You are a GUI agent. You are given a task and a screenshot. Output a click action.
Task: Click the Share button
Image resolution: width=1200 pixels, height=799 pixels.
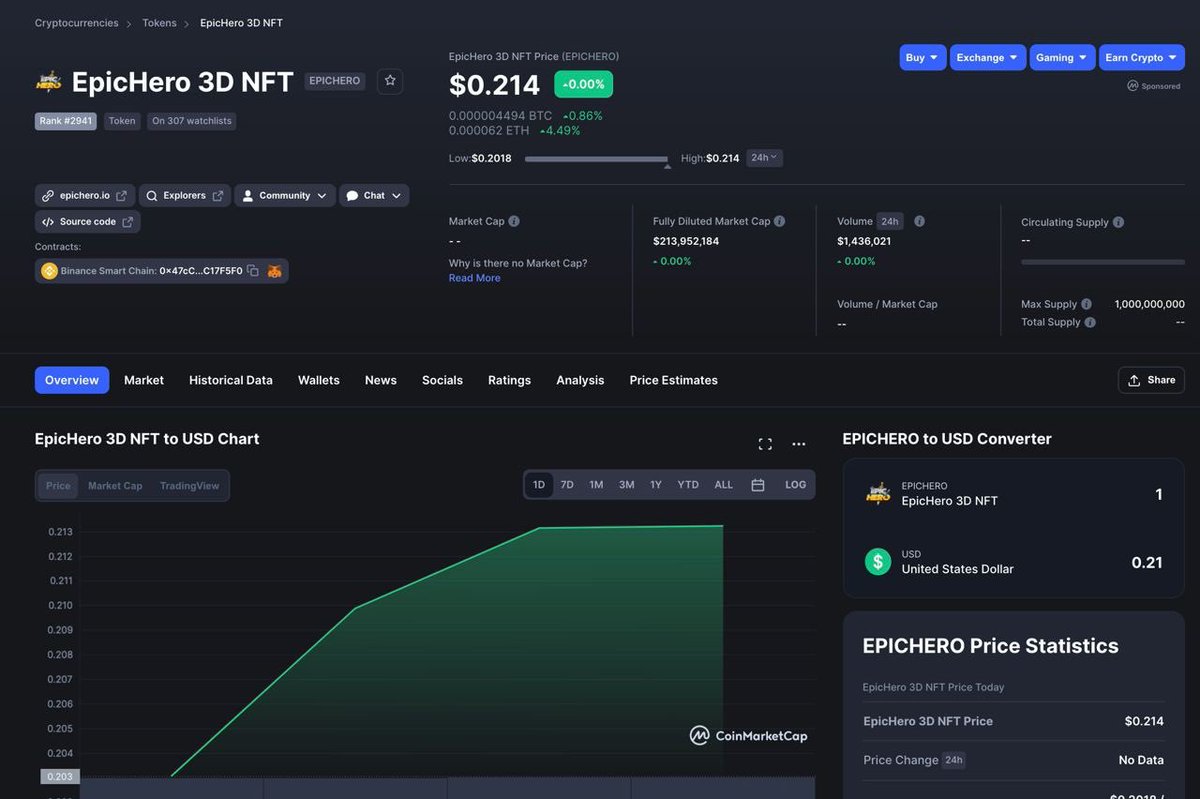pos(1151,380)
